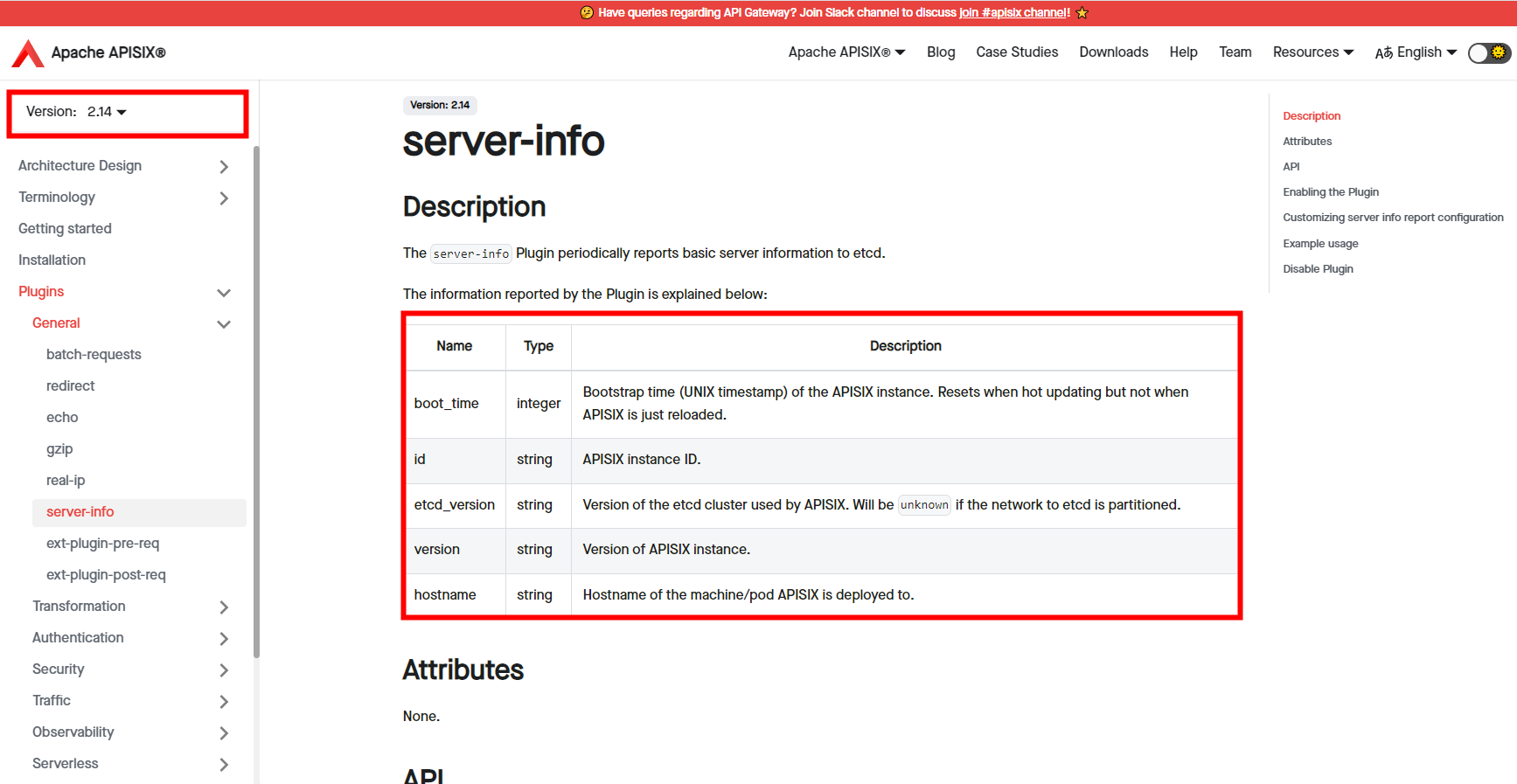Jump to Attributes in table of contents
The width and height of the screenshot is (1517, 784).
[1307, 141]
